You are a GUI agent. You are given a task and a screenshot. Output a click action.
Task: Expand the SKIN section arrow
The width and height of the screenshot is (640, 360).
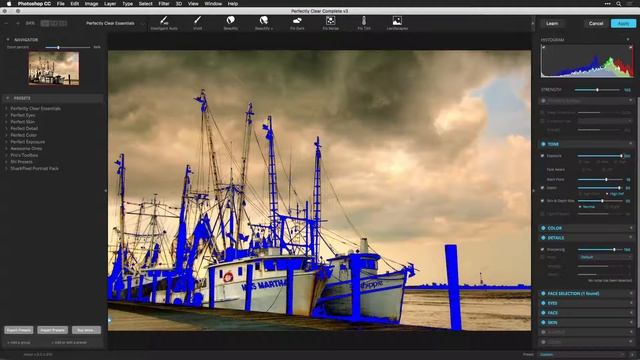click(631, 322)
